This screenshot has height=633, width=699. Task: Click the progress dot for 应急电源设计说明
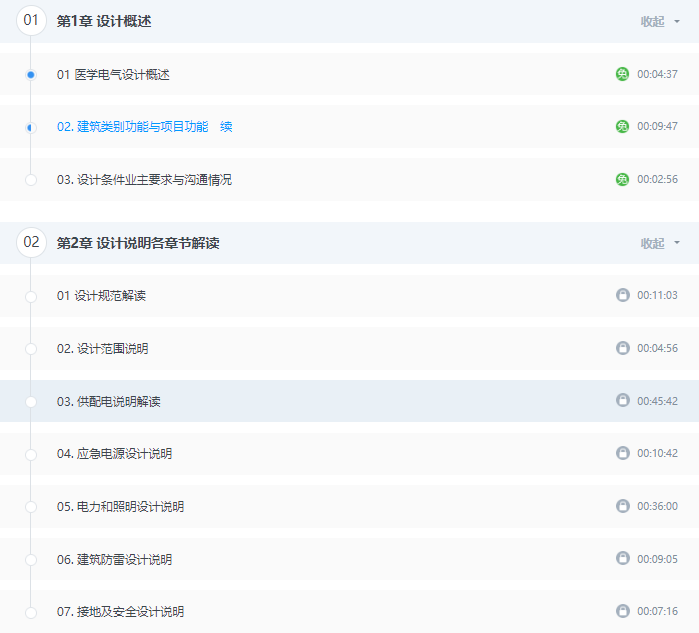31,455
